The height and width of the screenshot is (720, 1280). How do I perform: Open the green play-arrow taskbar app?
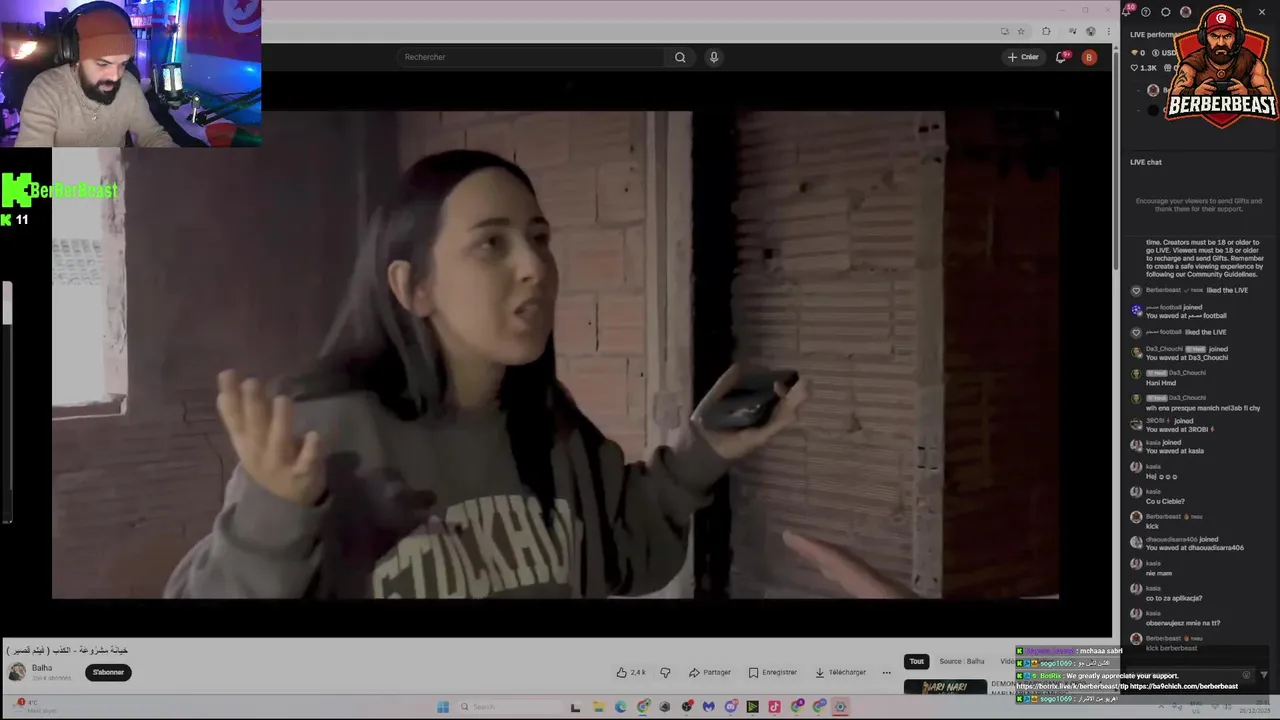point(752,707)
